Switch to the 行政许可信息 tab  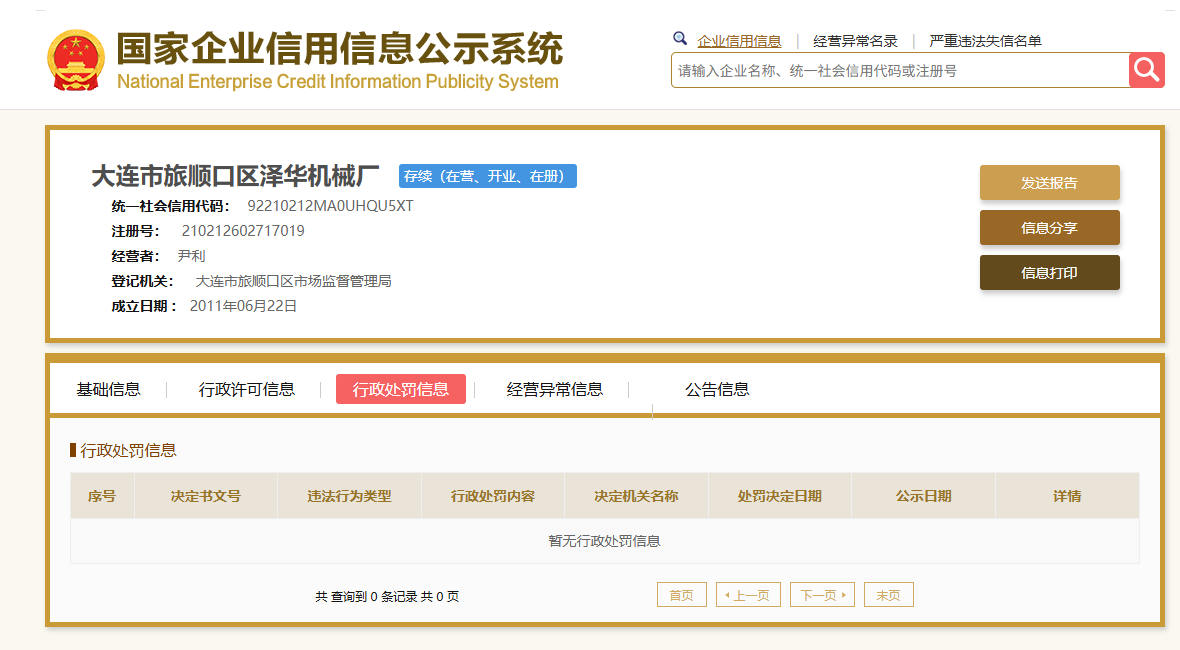[x=247, y=389]
